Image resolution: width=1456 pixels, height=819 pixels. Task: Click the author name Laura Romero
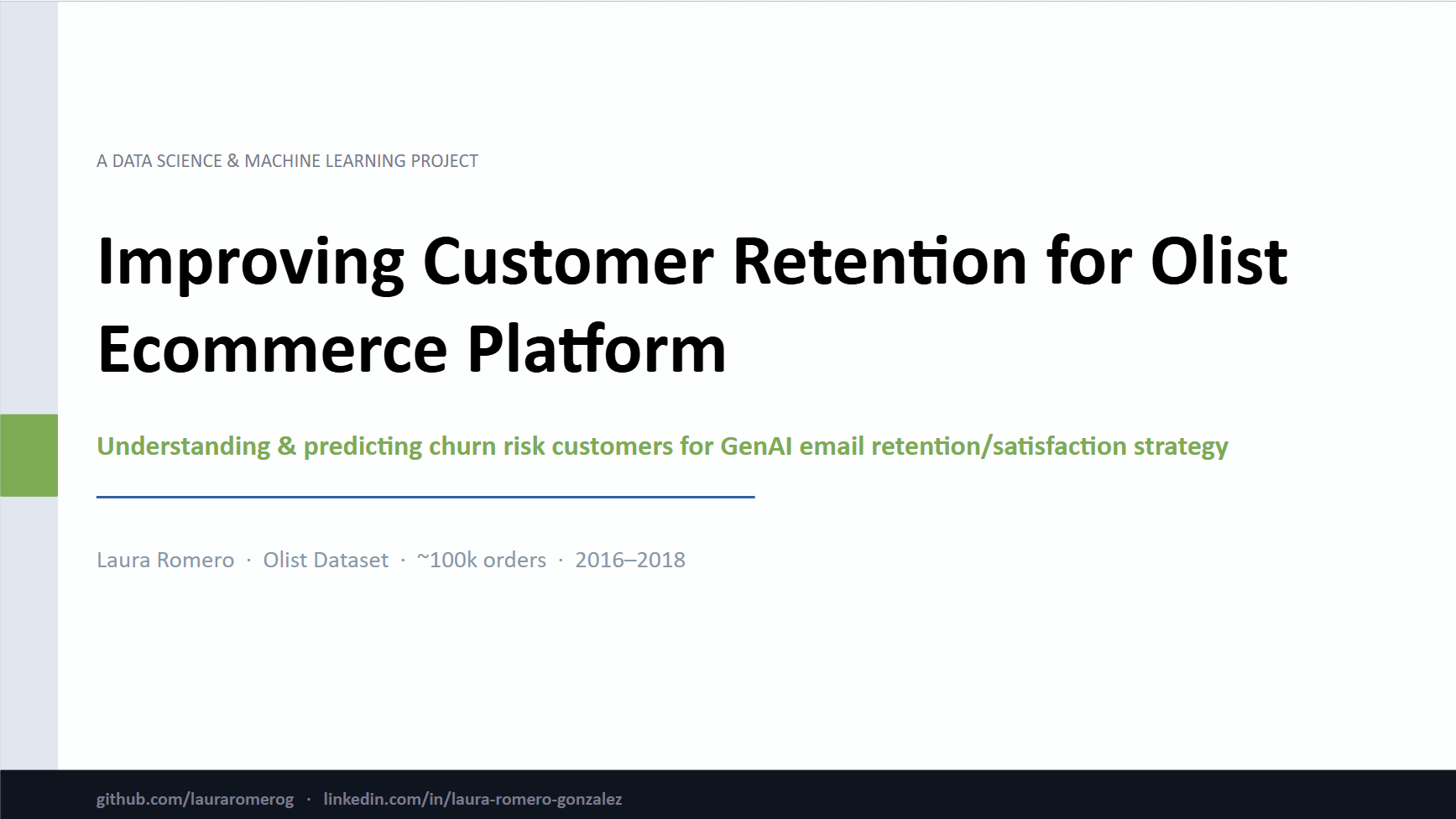coord(164,560)
